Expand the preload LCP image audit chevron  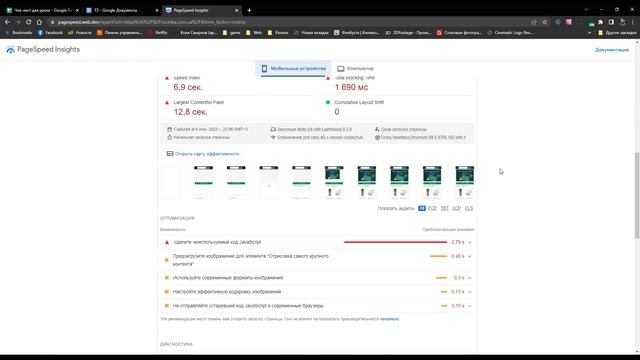469,256
